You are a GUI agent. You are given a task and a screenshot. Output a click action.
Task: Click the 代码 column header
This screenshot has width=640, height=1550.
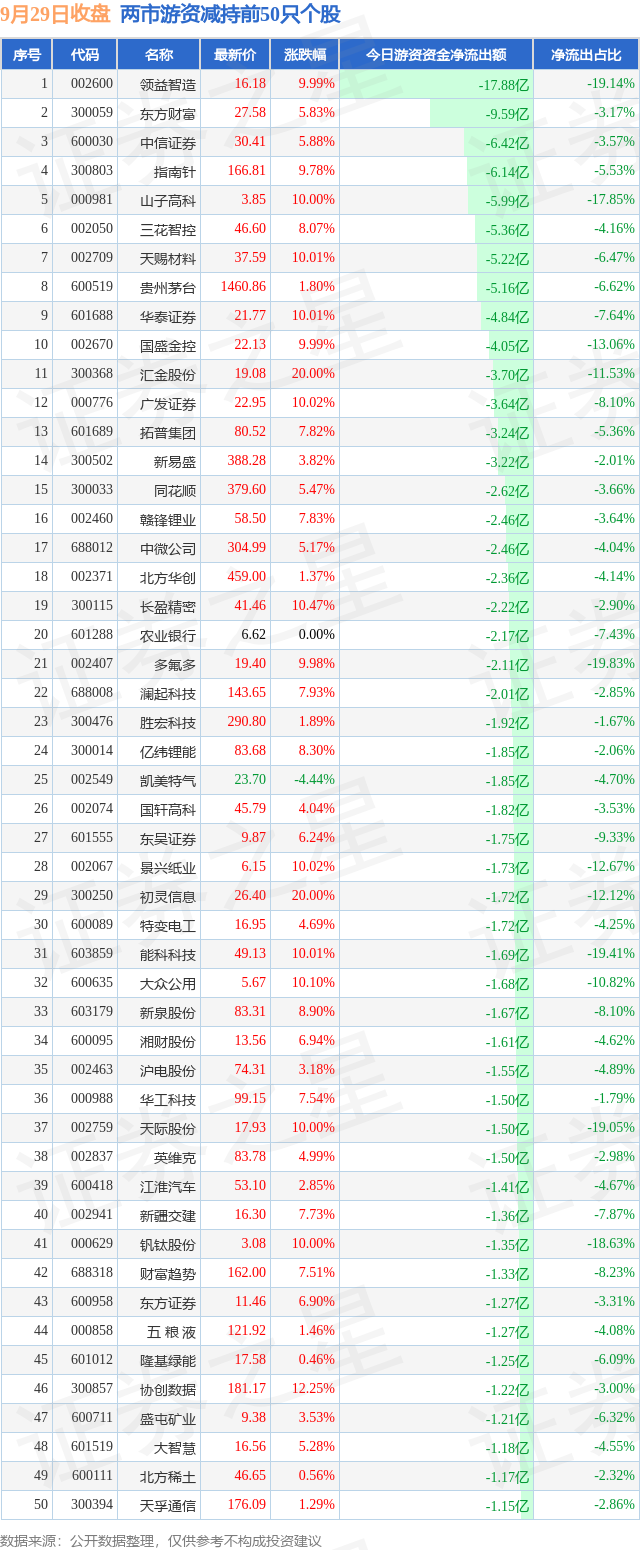coord(85,55)
